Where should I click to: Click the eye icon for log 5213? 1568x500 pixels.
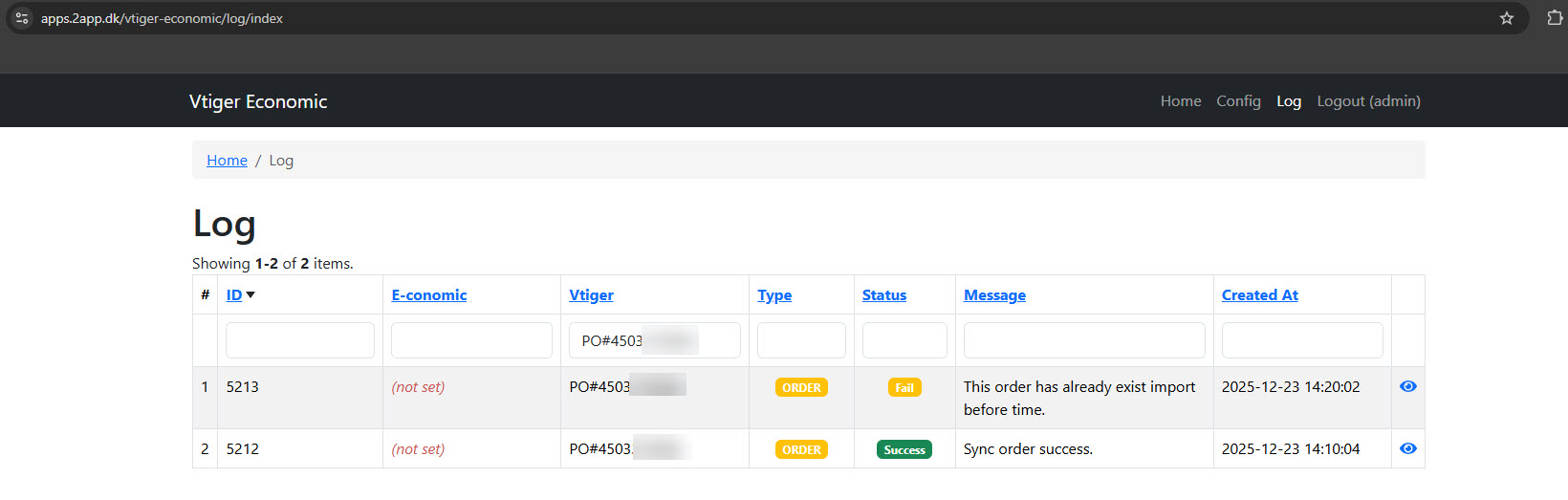[x=1407, y=386]
